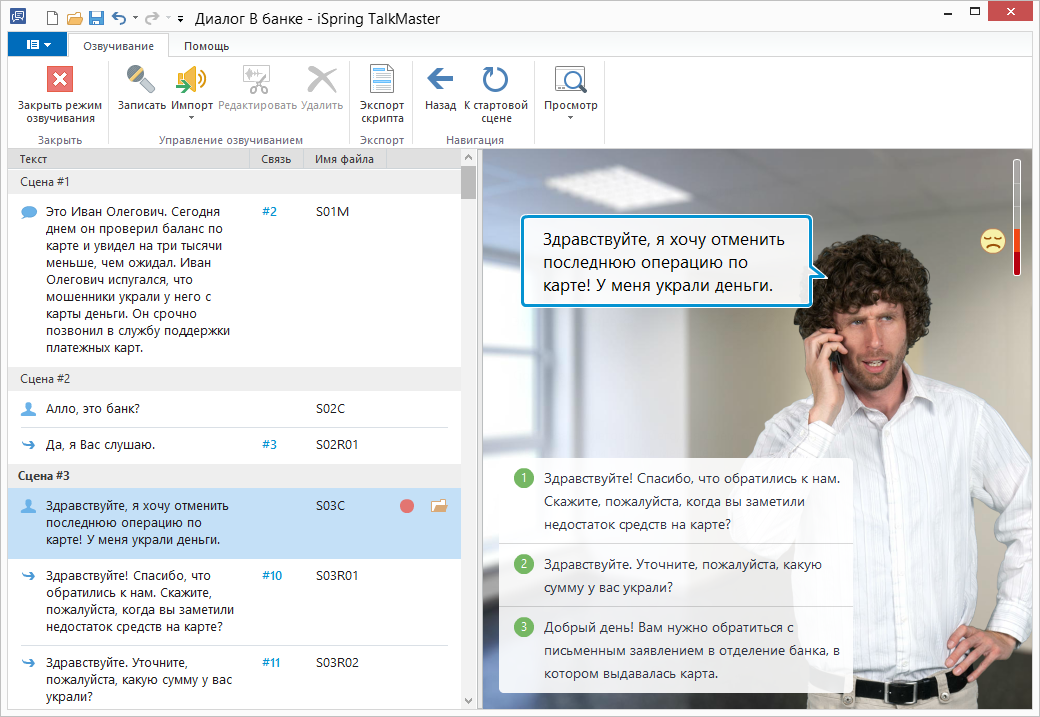This screenshot has width=1040, height=717.
Task: Choose reply option 1 in the preview
Action: (x=676, y=501)
